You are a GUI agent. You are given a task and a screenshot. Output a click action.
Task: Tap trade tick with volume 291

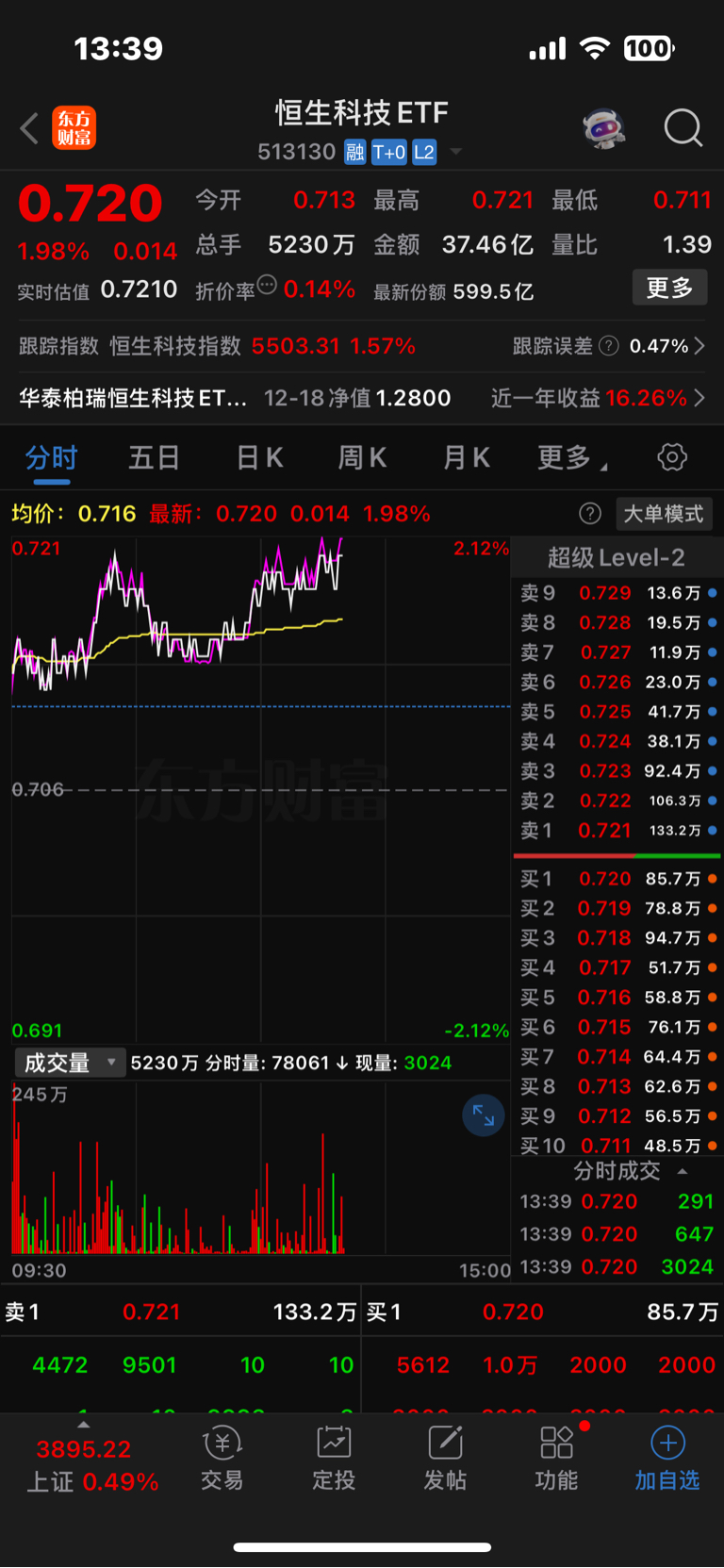tap(618, 1202)
